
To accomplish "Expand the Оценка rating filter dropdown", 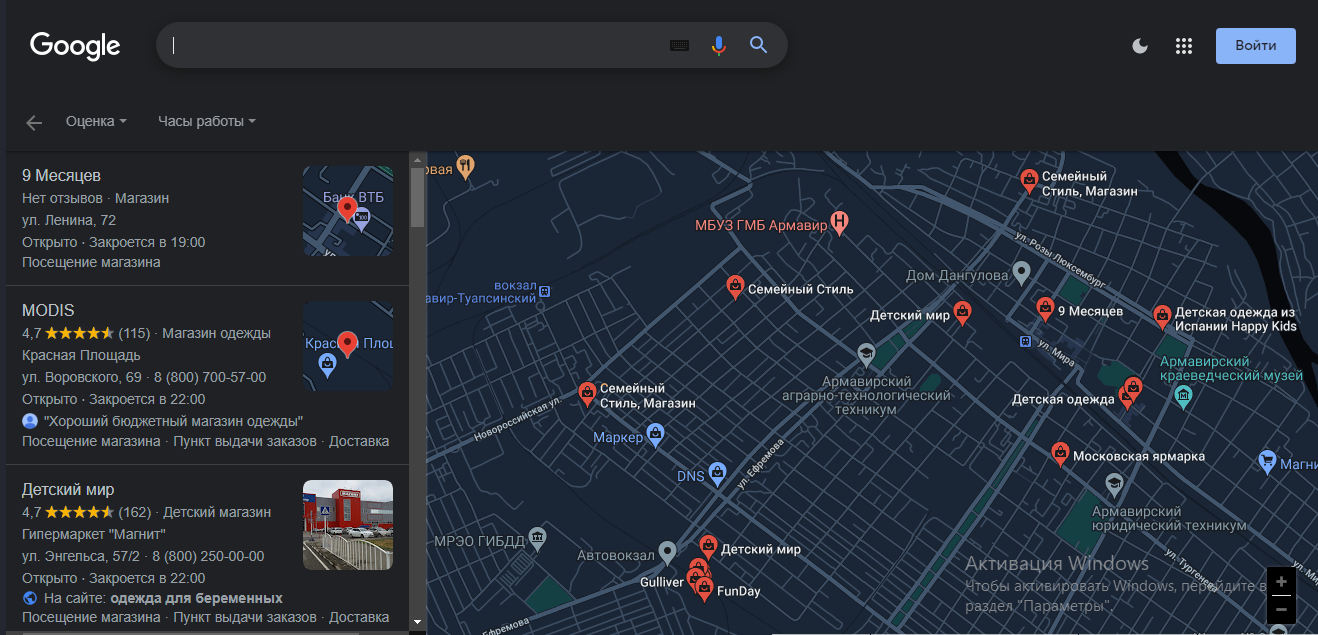I will [x=96, y=121].
